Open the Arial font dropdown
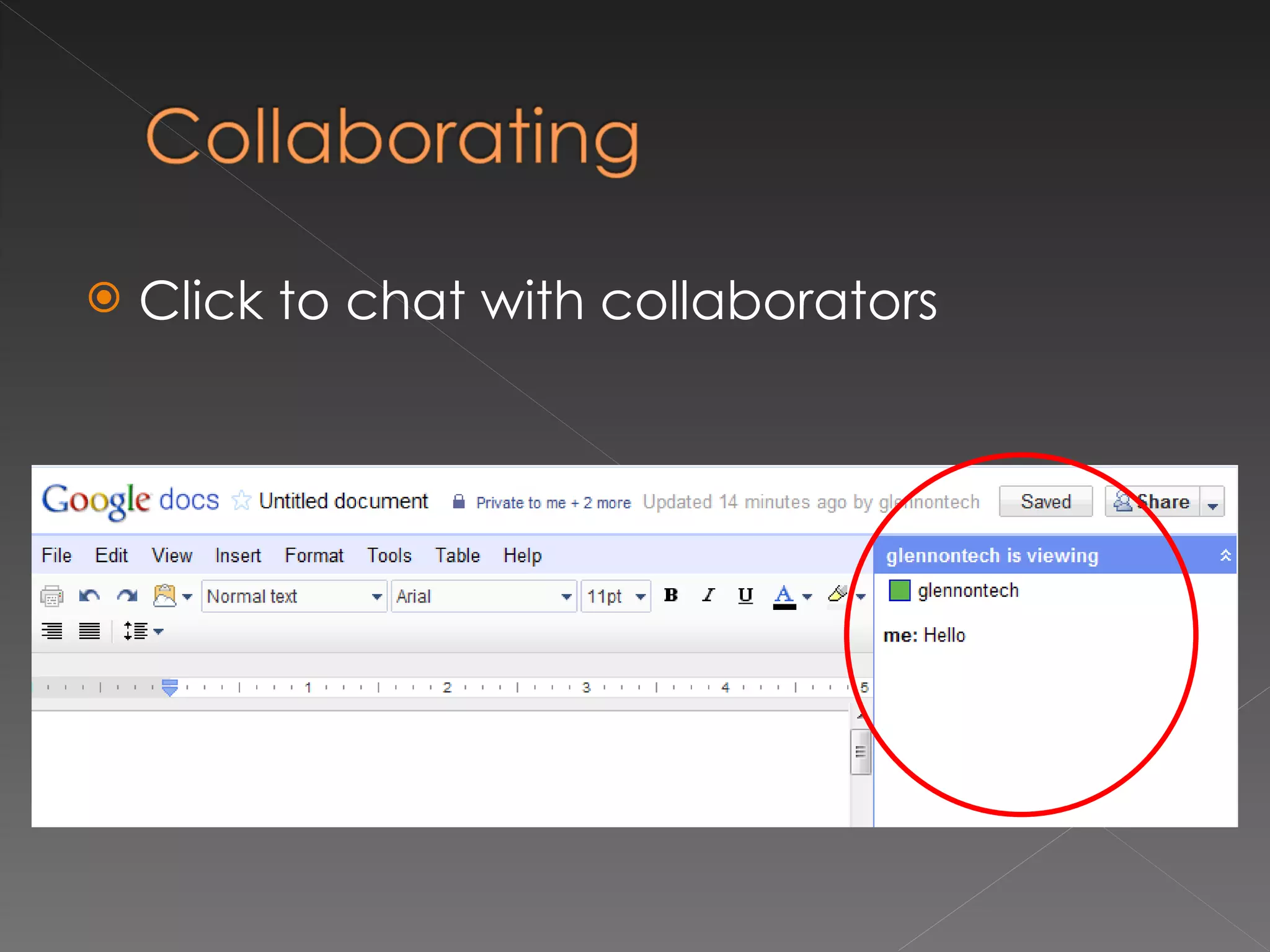The height and width of the screenshot is (952, 1270). (484, 596)
